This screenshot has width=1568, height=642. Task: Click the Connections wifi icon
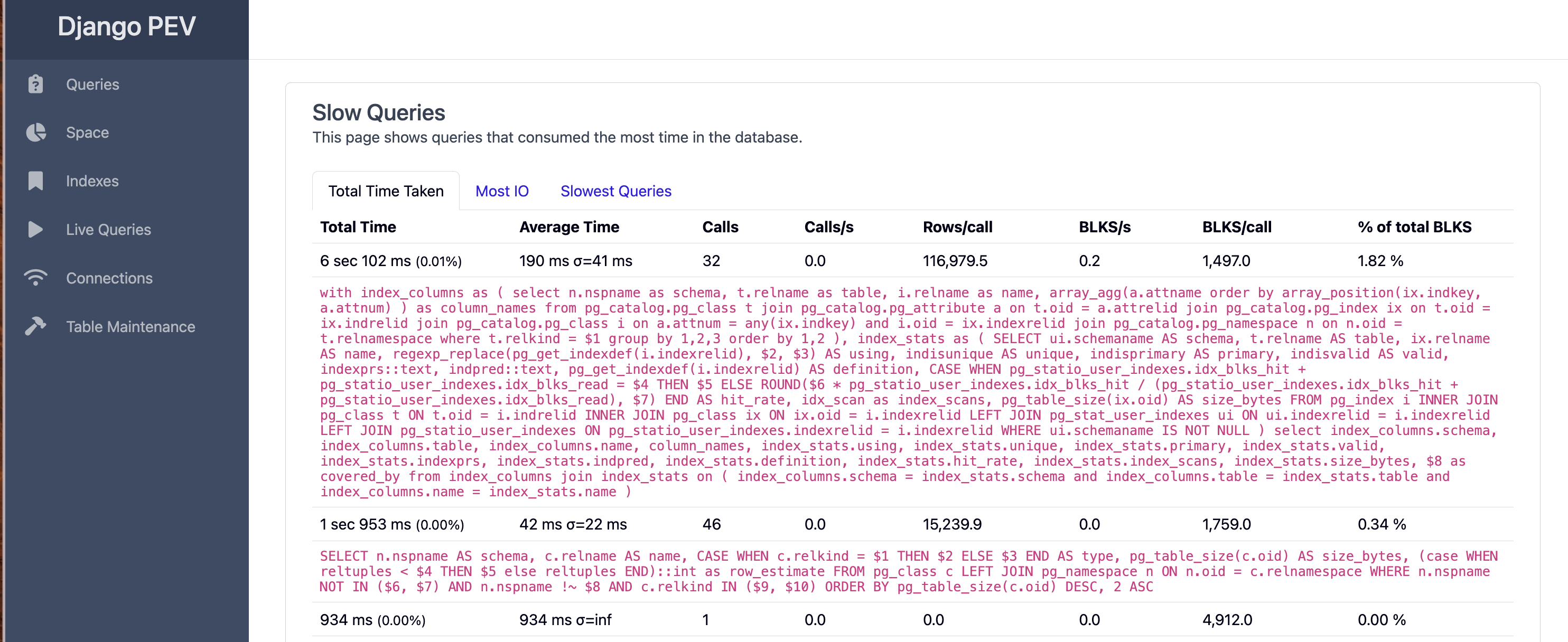35,278
